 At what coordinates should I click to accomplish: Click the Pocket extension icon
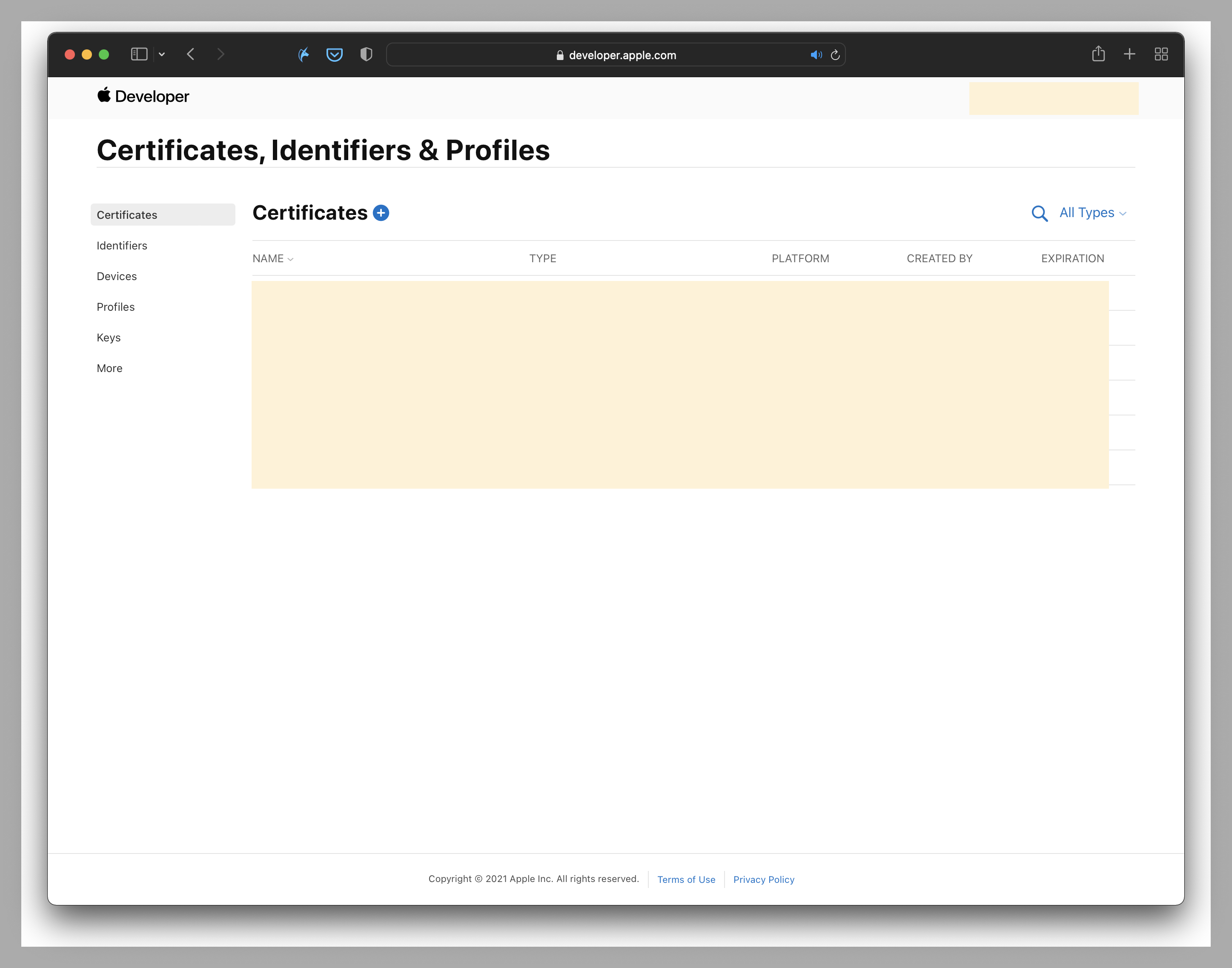coord(334,54)
